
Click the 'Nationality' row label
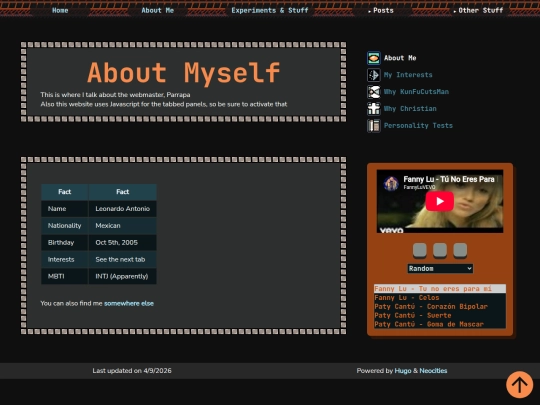click(x=64, y=226)
